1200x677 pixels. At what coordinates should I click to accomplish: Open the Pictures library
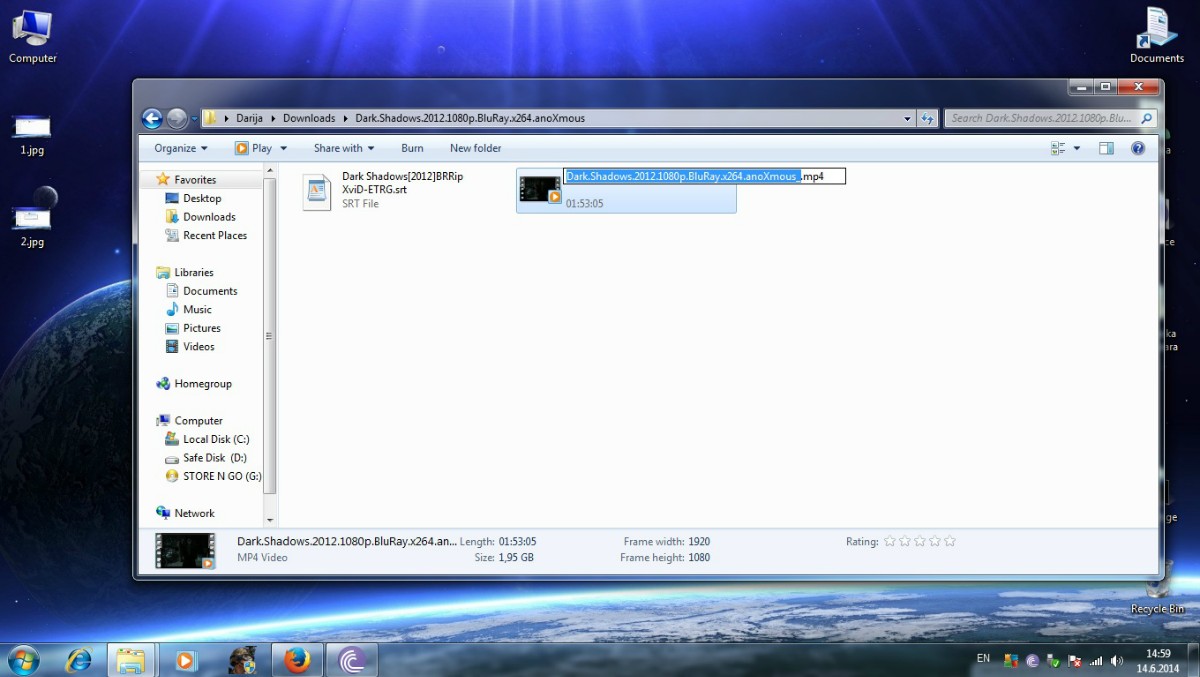201,328
